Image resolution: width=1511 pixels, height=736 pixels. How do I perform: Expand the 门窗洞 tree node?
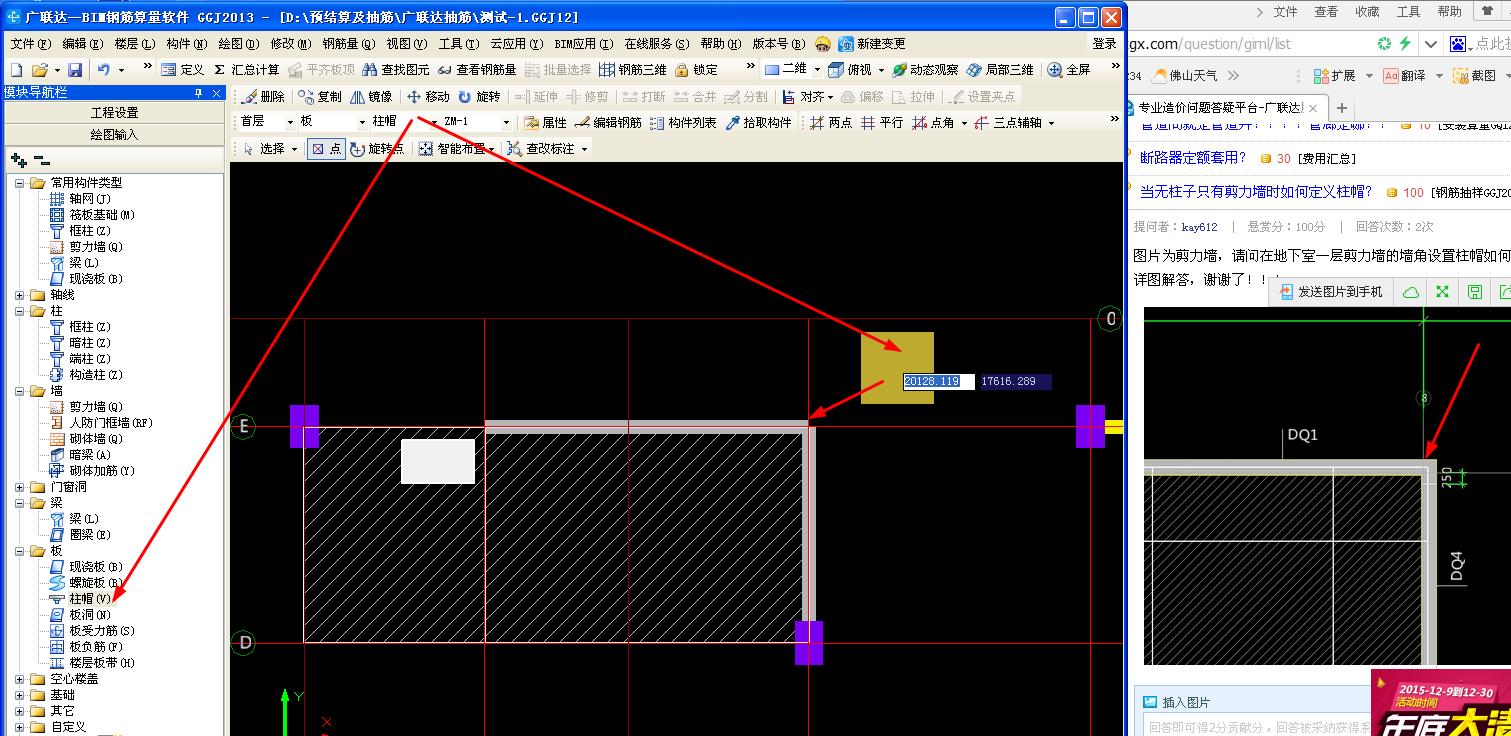[20, 487]
